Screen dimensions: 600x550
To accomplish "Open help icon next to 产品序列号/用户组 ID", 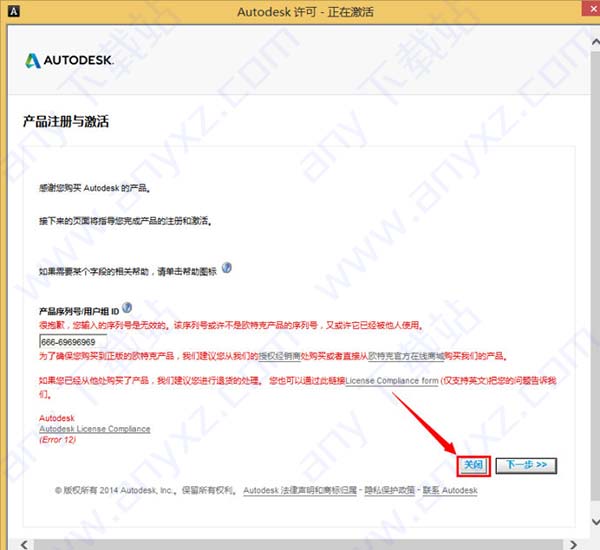I will pos(127,308).
